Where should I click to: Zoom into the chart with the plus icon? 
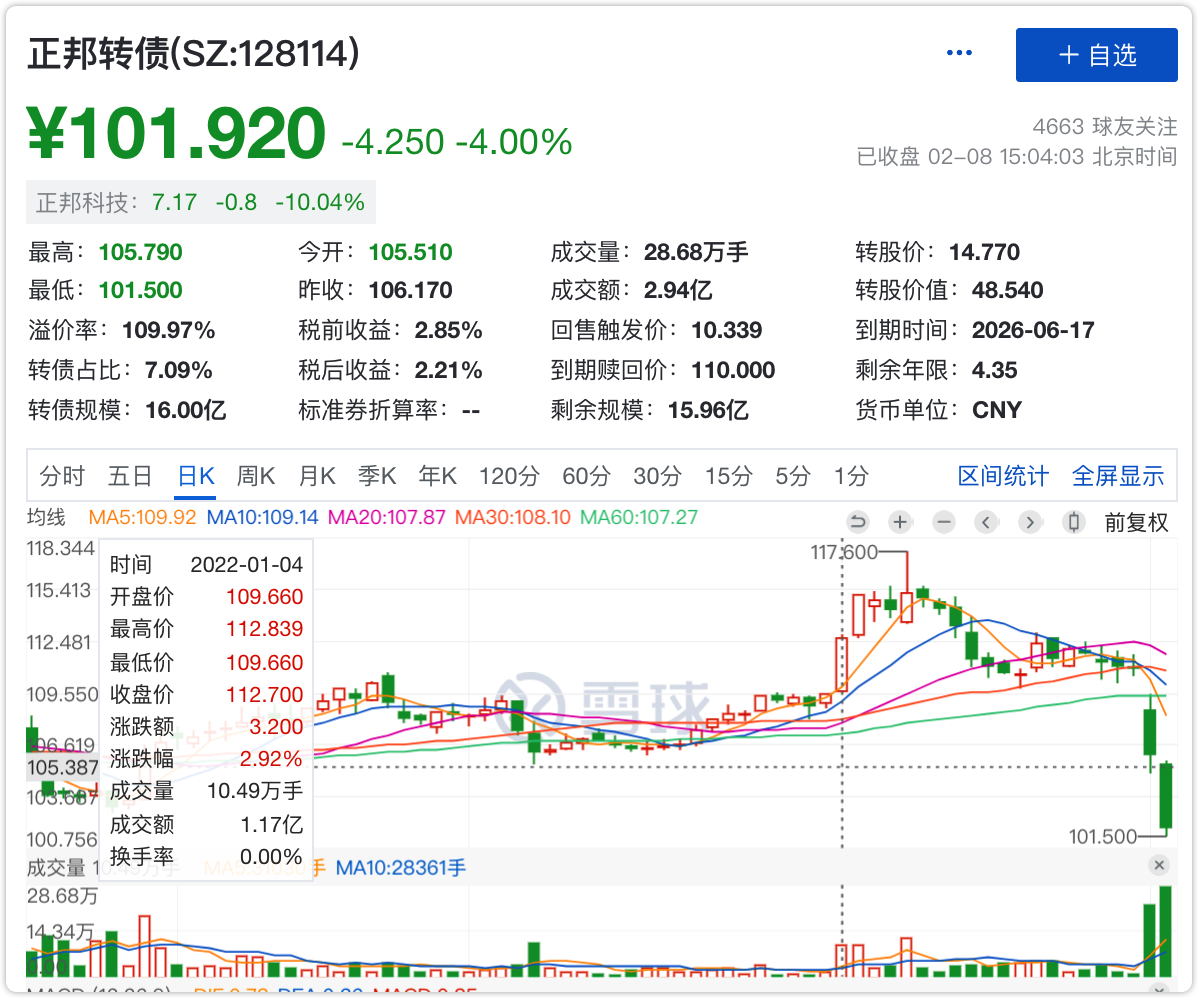pyautogui.click(x=900, y=522)
